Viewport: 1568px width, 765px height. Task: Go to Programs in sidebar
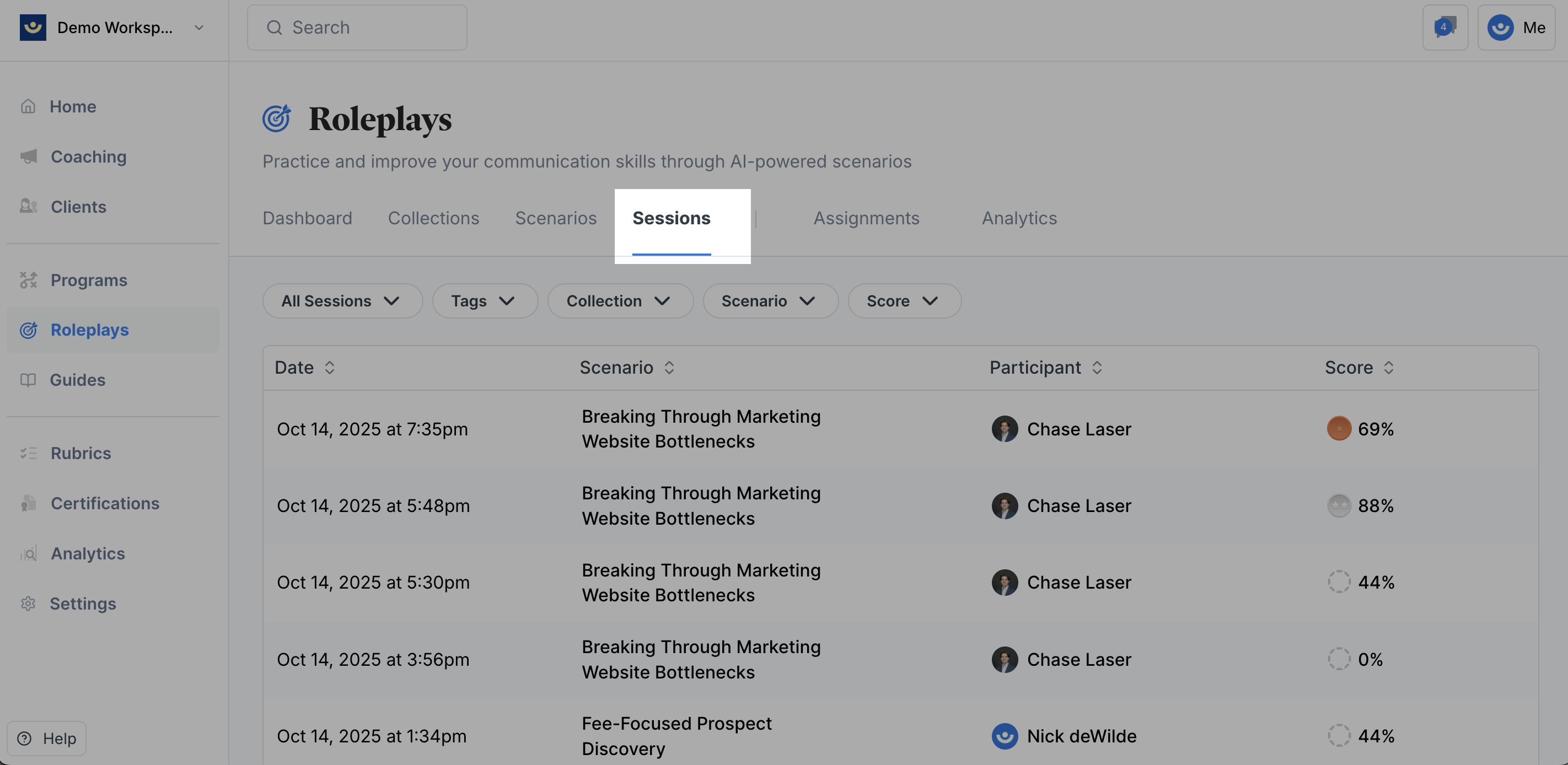point(88,280)
